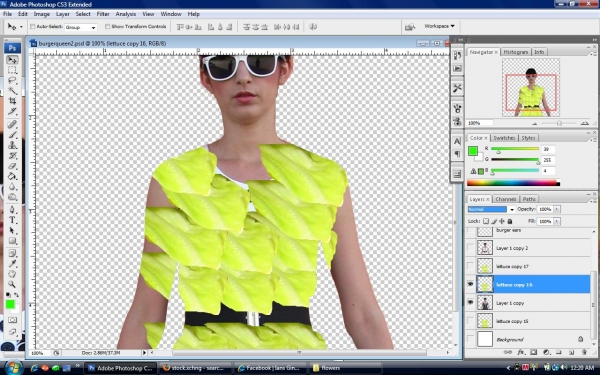Show the lettuce copy 17 layer

tap(470, 266)
